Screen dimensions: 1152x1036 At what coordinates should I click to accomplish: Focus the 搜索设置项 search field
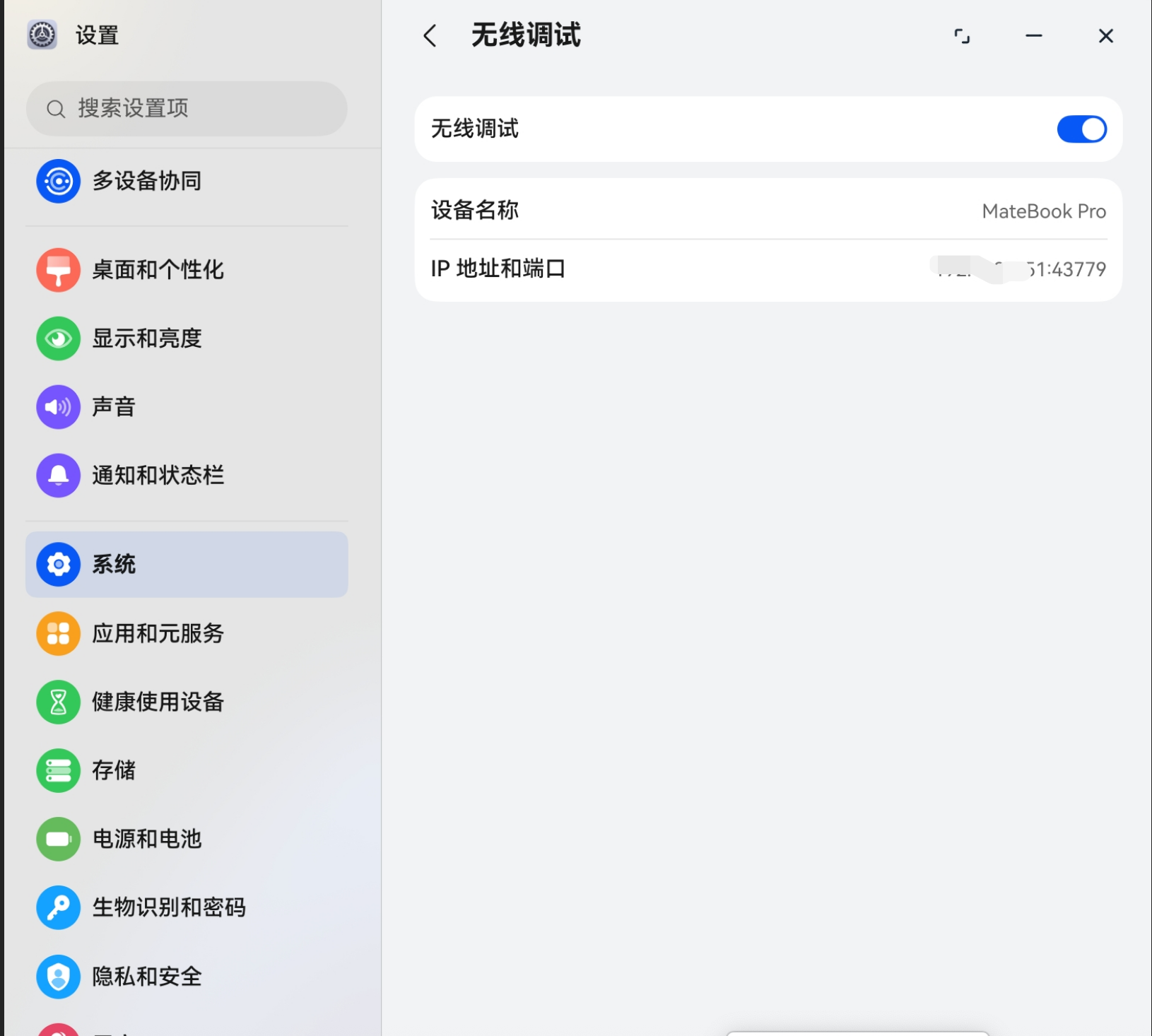[187, 109]
